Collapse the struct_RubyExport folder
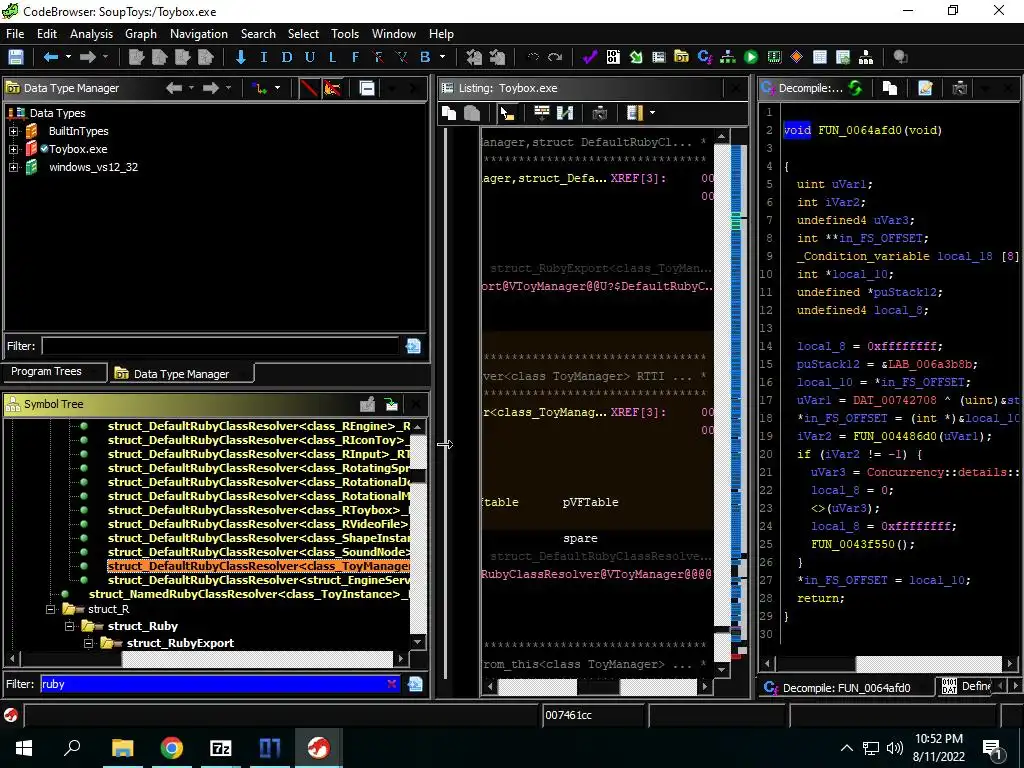This screenshot has height=768, width=1024. [88, 643]
